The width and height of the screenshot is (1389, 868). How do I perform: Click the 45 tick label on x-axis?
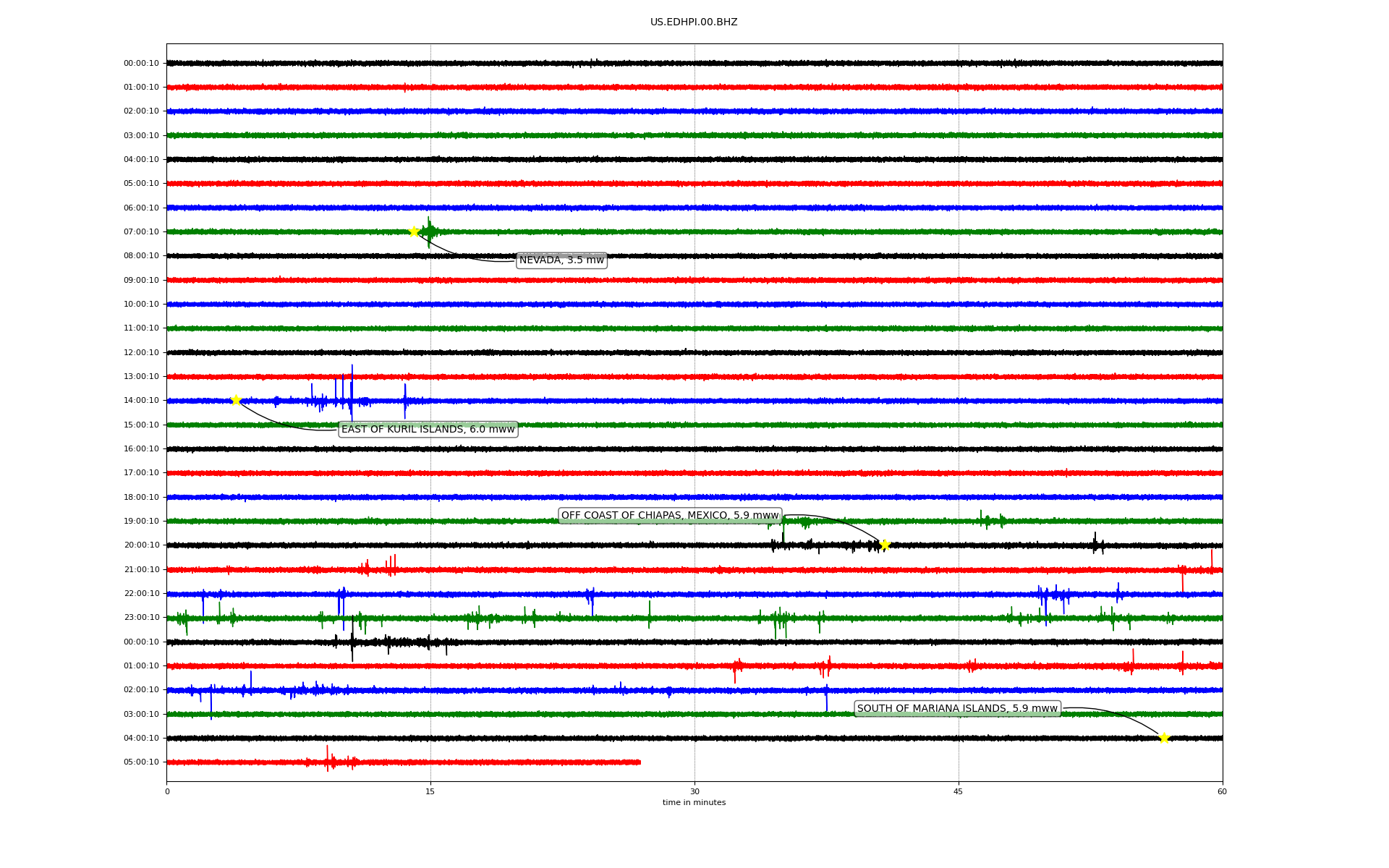click(x=959, y=791)
